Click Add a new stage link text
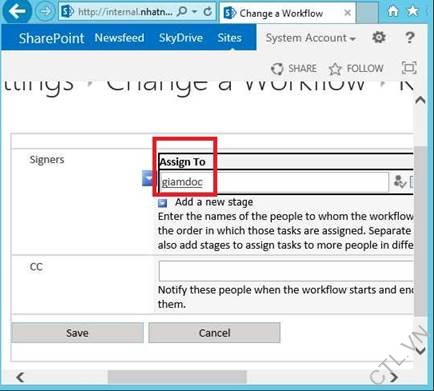Screen dimensions: 434x391 214,202
